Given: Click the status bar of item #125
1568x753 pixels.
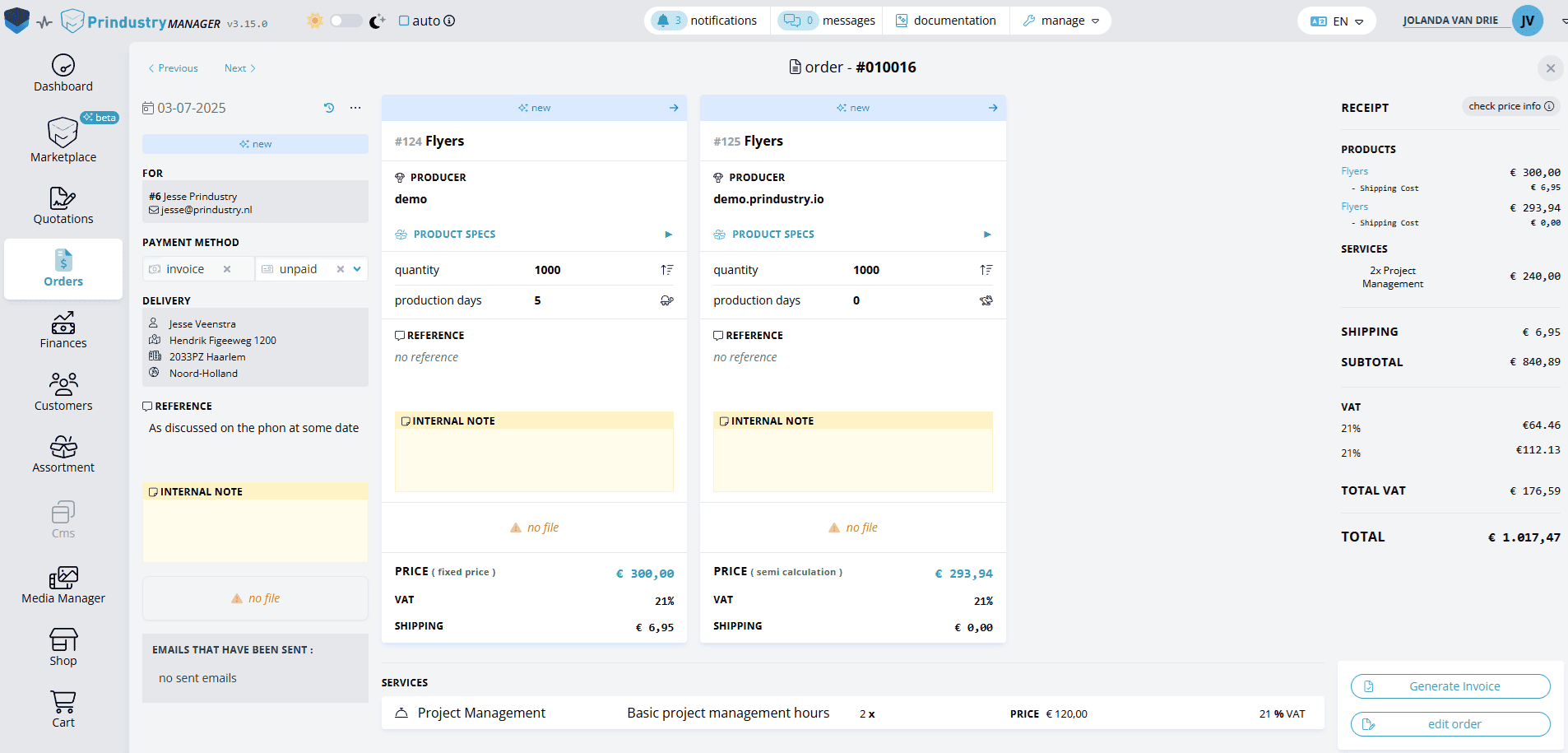Looking at the screenshot, I should click(x=852, y=108).
